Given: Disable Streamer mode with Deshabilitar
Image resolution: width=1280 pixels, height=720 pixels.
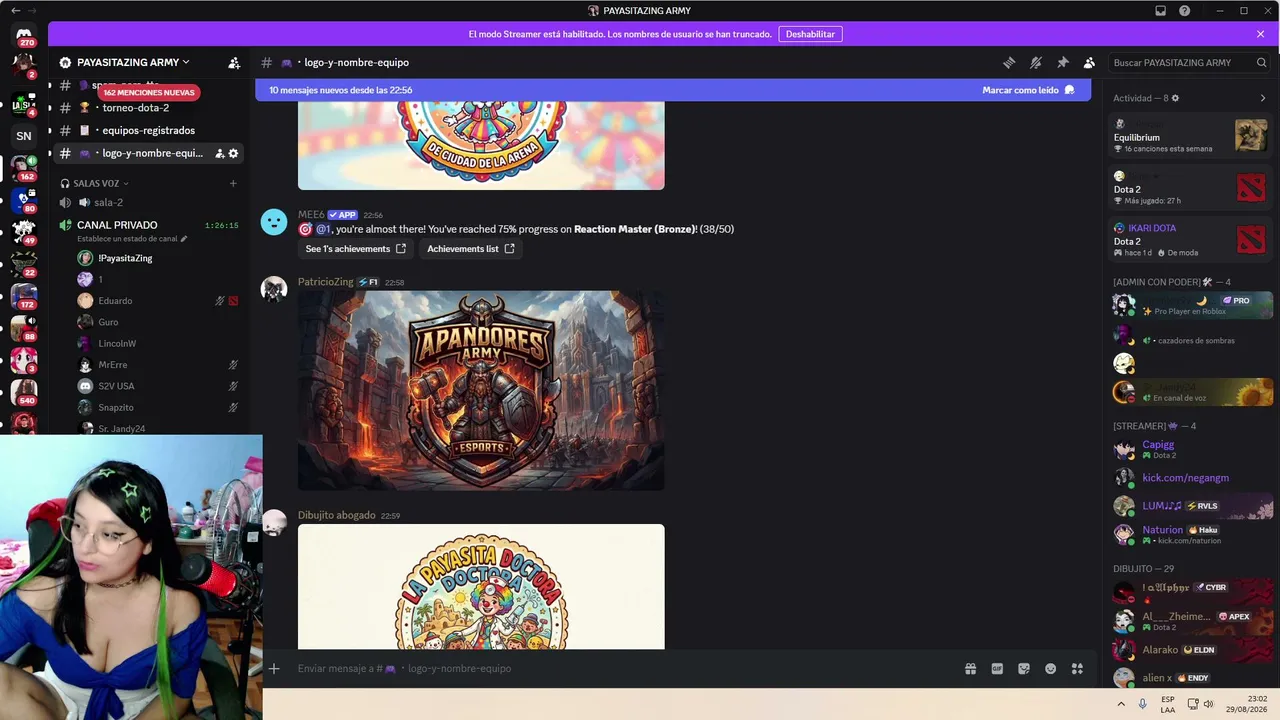Looking at the screenshot, I should click(810, 34).
